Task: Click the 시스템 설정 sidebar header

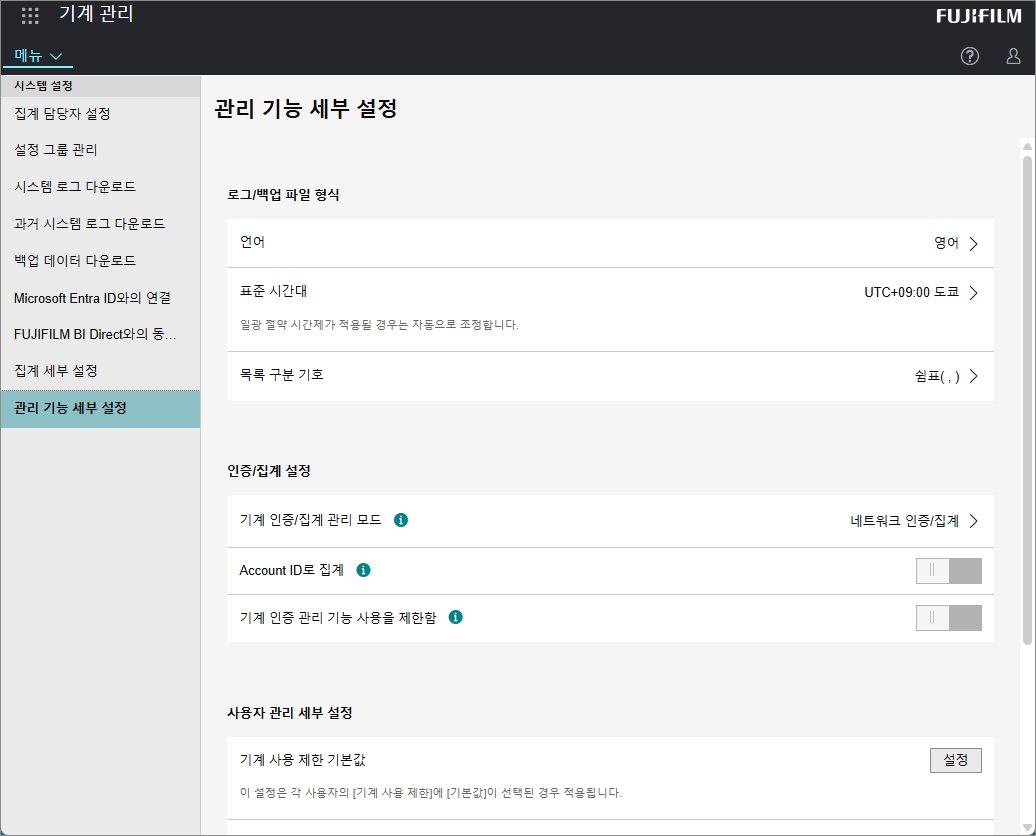Action: coord(44,86)
